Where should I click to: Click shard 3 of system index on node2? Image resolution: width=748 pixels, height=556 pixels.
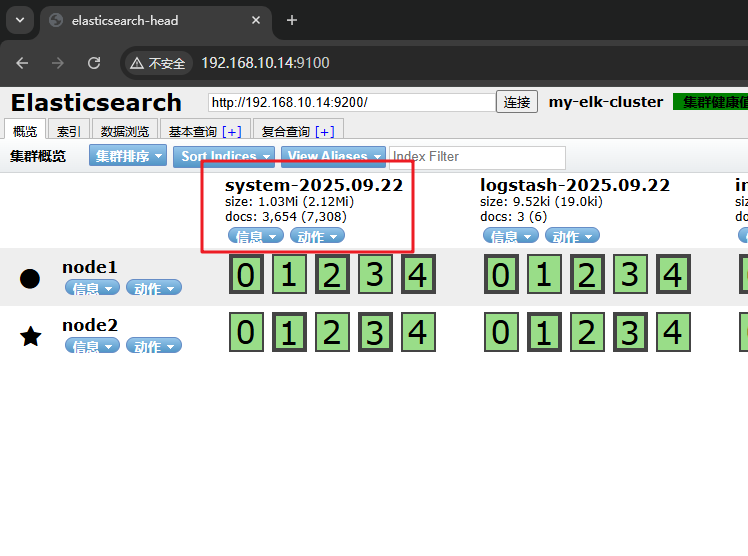(x=375, y=332)
